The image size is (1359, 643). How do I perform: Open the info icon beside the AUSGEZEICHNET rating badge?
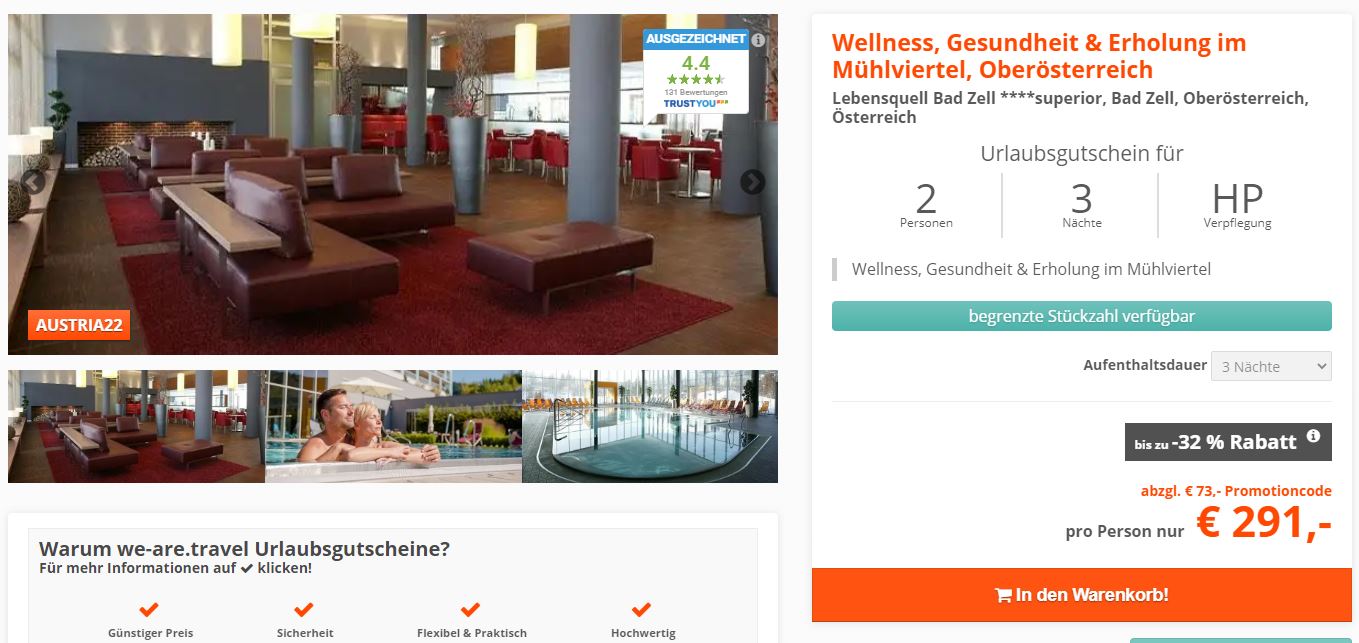pos(758,40)
